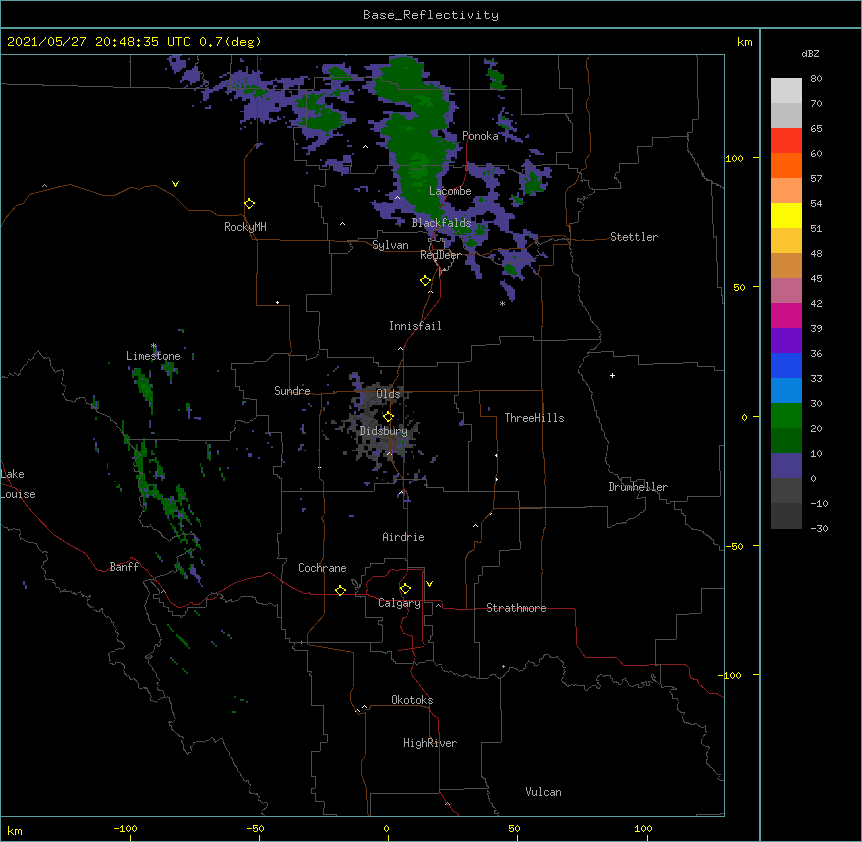The width and height of the screenshot is (862, 842).
Task: Click the -30 value on the dBZ scale
Action: [819, 528]
